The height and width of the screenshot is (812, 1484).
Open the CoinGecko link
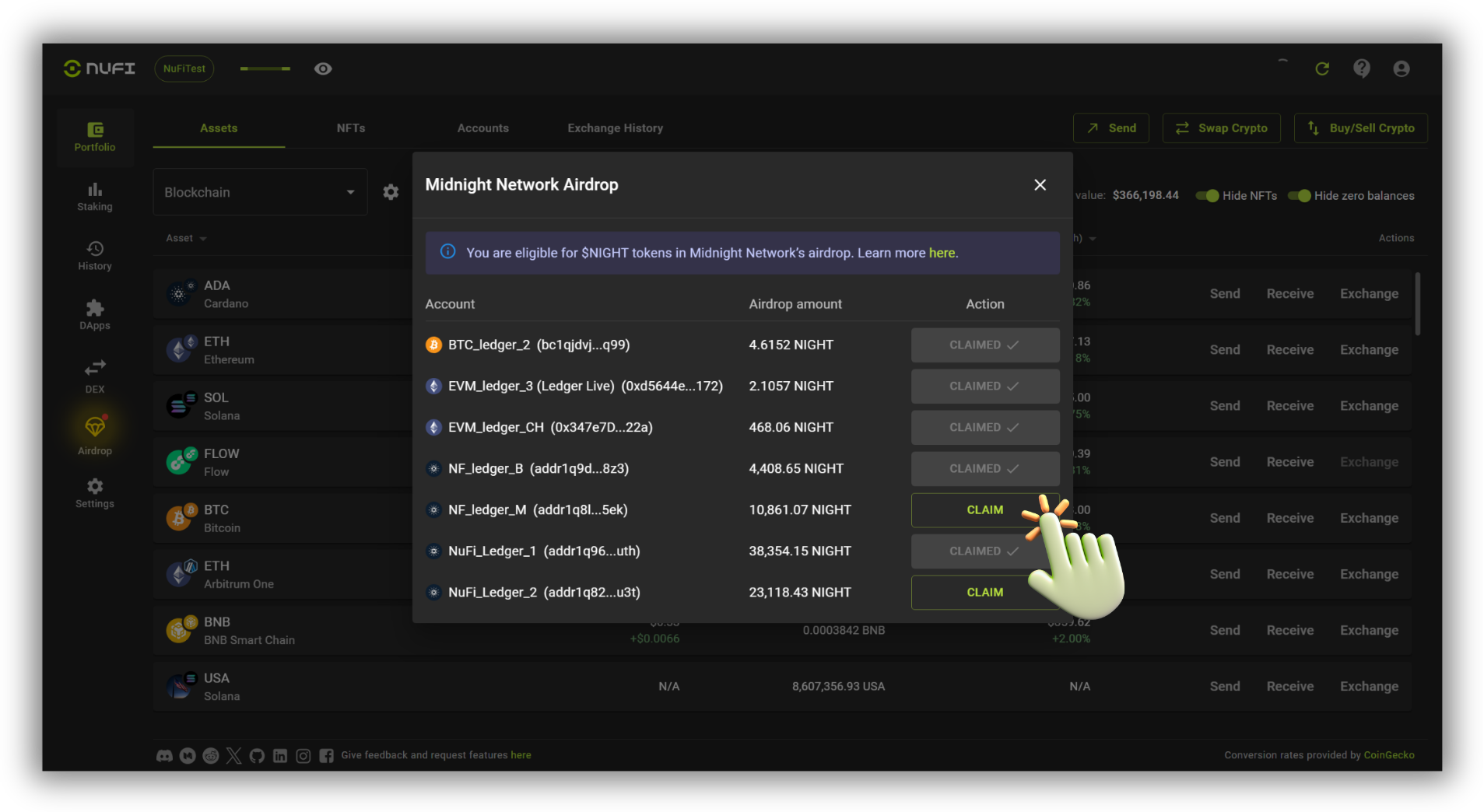click(x=1389, y=755)
